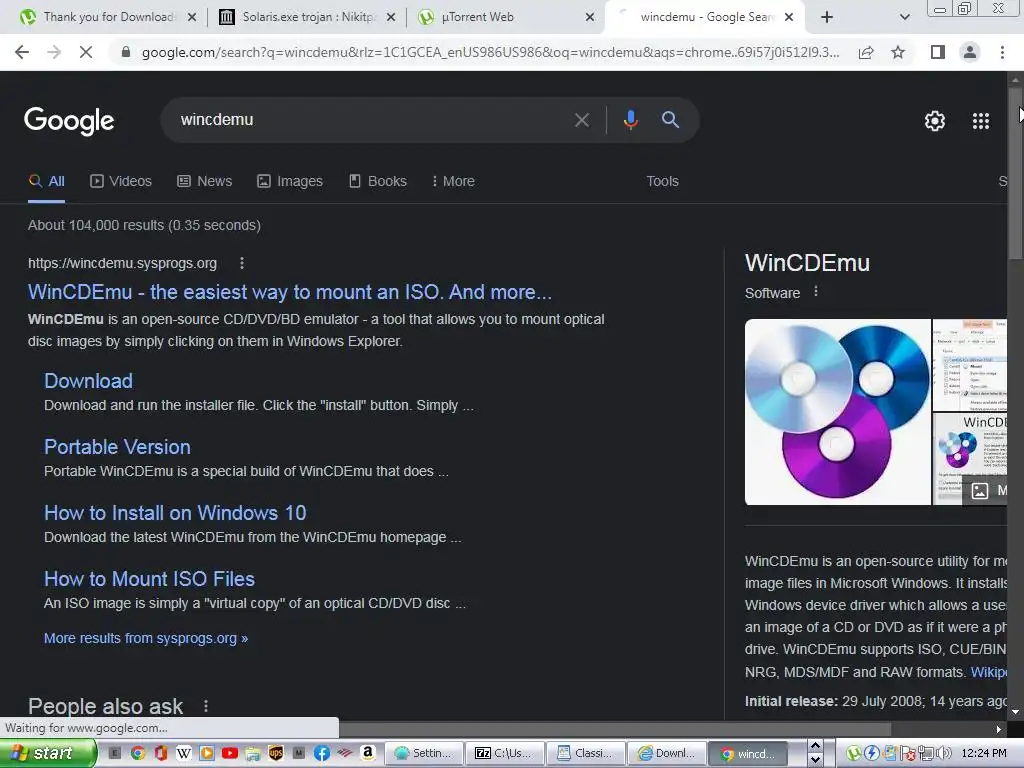
Task: Select the Books search filter
Action: [x=377, y=181]
